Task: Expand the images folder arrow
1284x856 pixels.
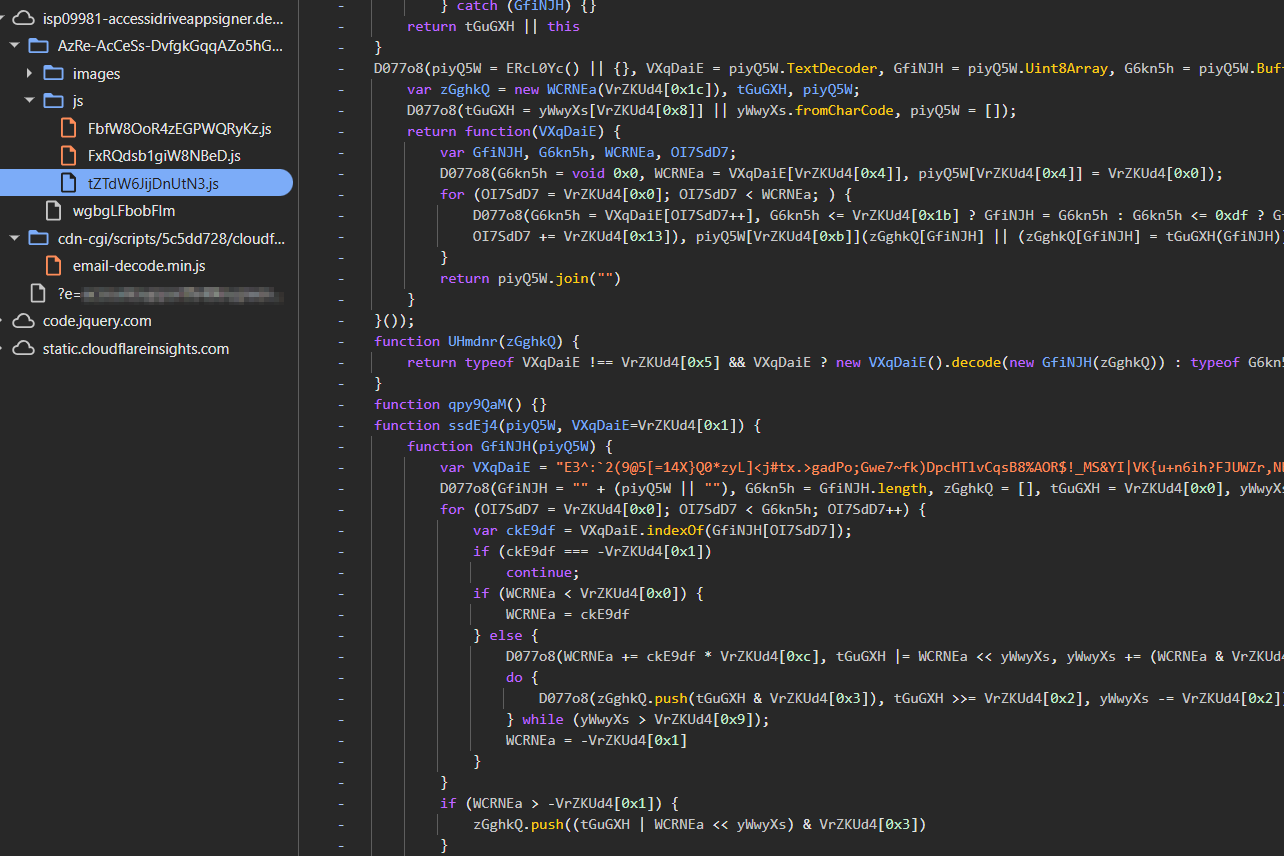Action: (29, 73)
